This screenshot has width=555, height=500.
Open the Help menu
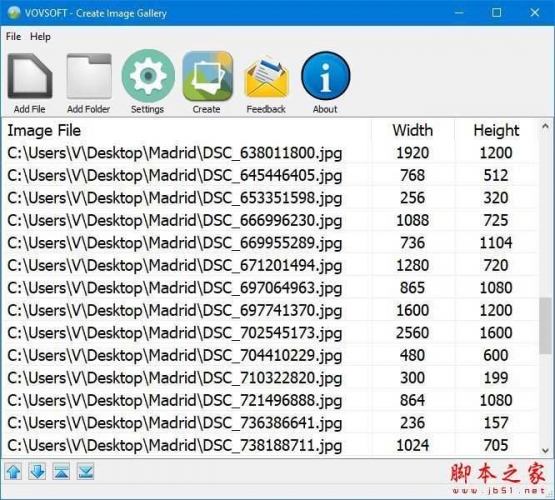coord(40,36)
